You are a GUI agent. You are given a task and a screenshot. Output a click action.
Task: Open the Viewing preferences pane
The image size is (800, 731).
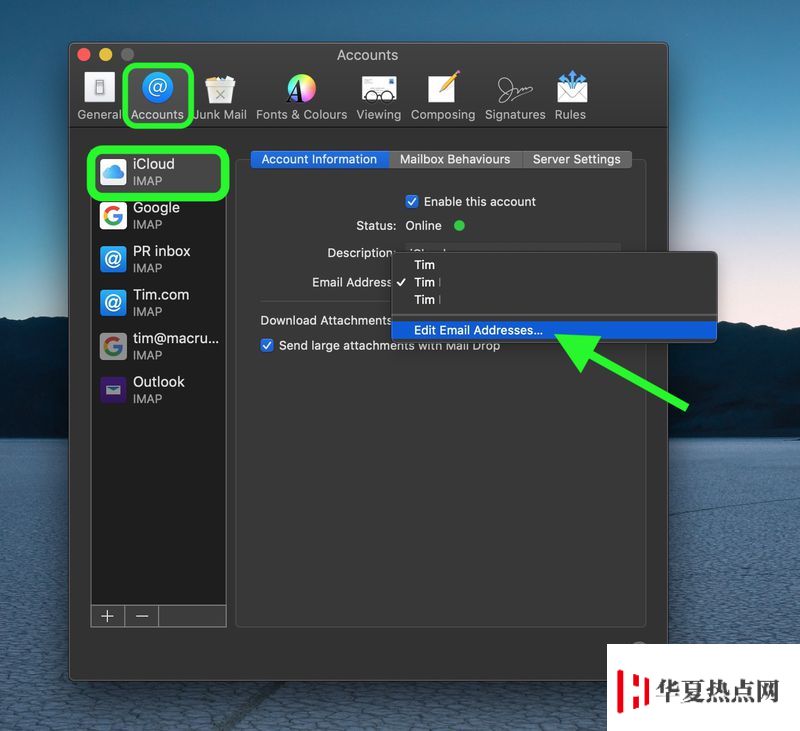tap(379, 96)
